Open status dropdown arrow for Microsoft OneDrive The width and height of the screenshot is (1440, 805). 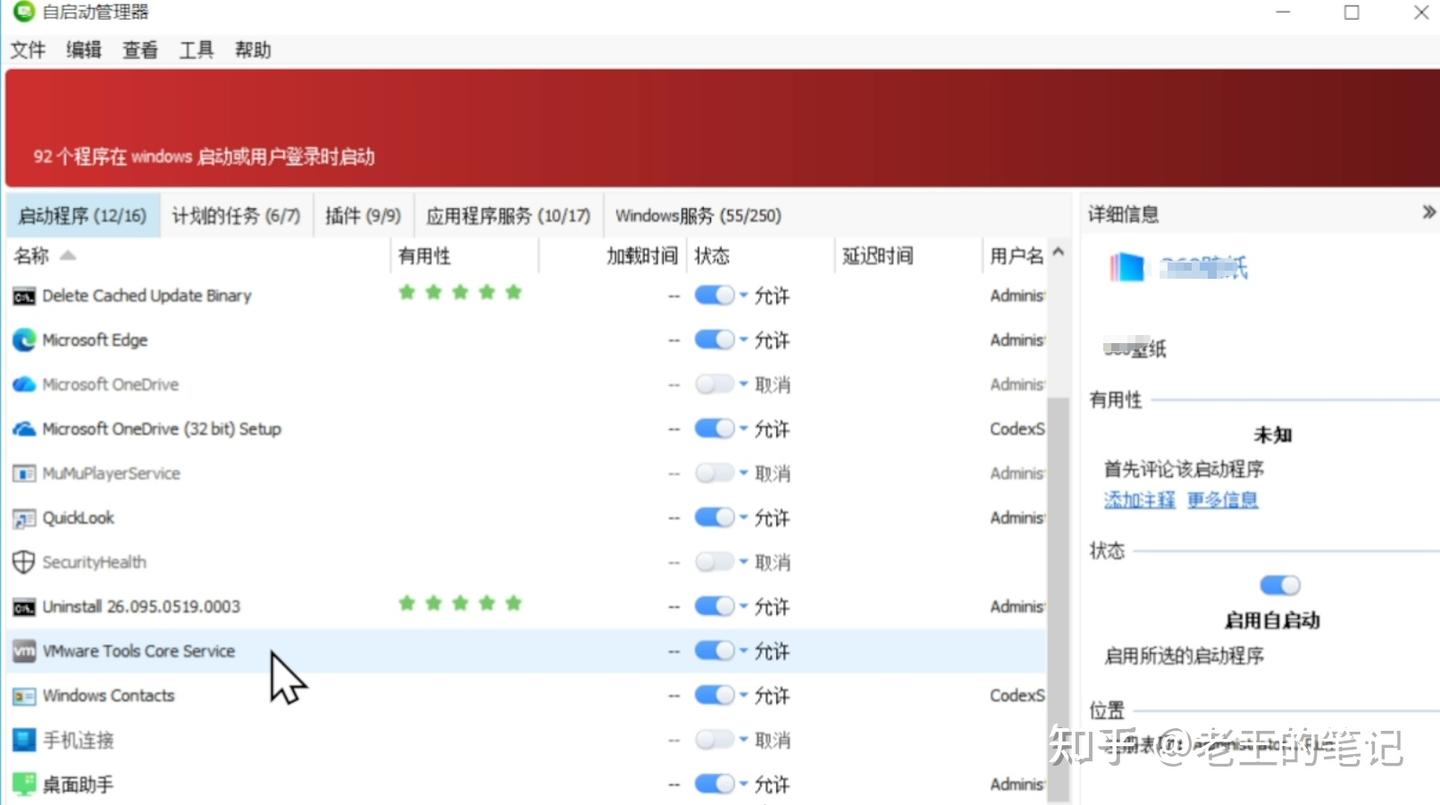pos(744,385)
